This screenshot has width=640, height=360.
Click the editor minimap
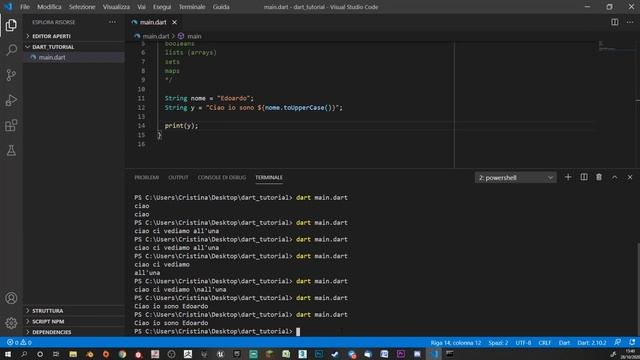[616, 46]
